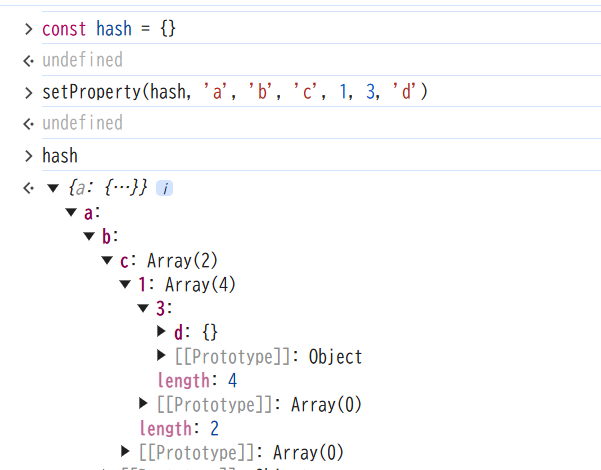Click the output arrow before first 'undefined'
Image resolution: width=601 pixels, height=470 pixels.
tap(28, 61)
